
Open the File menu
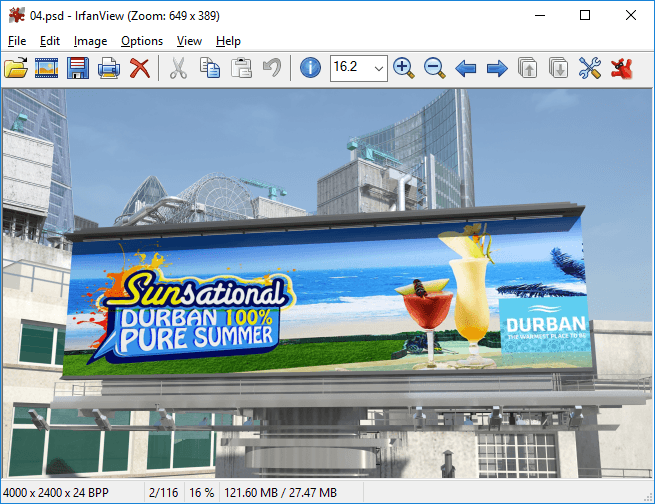(17, 41)
